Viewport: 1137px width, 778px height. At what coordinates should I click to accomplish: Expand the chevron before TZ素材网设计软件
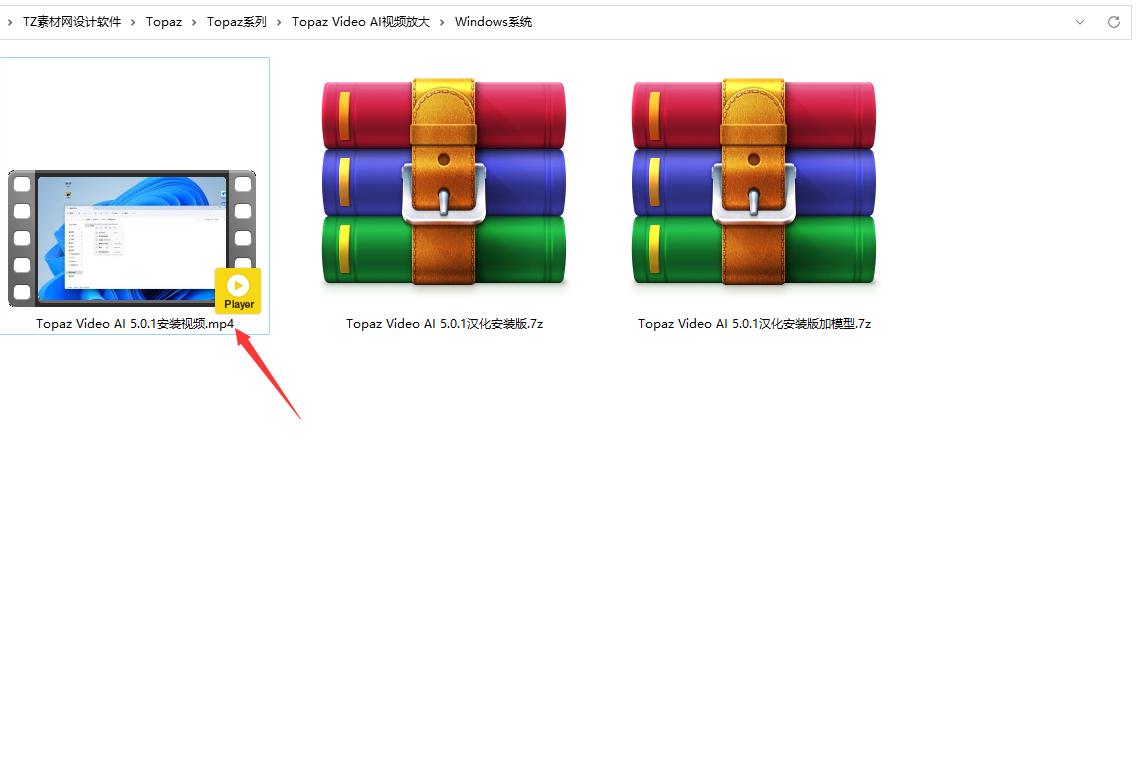point(10,22)
